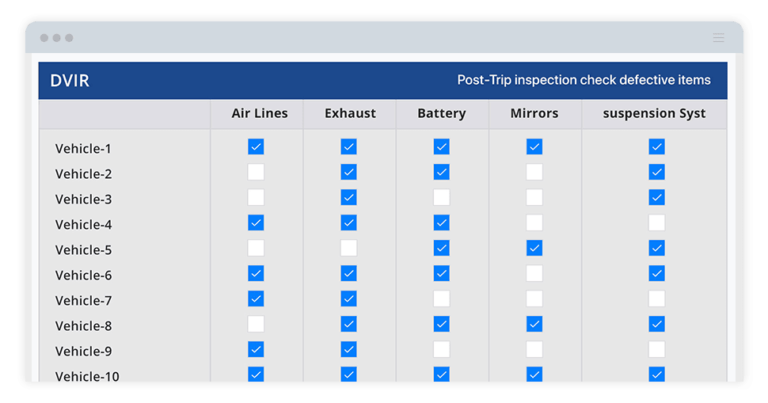
Task: Open the hamburger menu icon in title bar
Action: pos(718,38)
